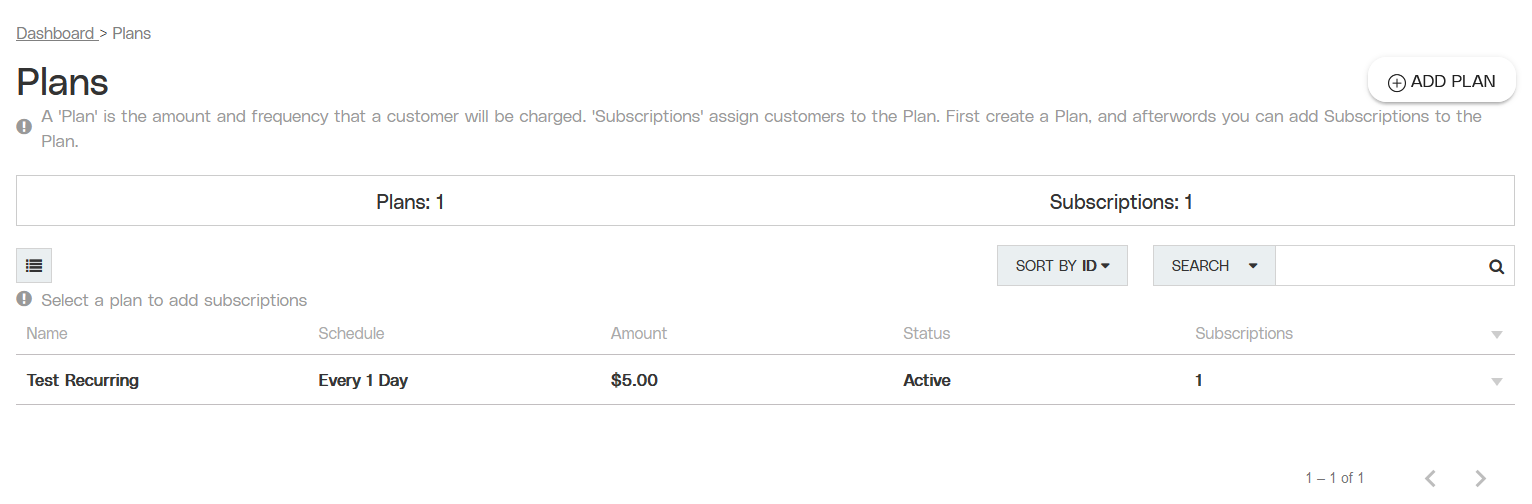This screenshot has height=504, width=1532.
Task: Click the Schedule column header
Action: click(351, 333)
